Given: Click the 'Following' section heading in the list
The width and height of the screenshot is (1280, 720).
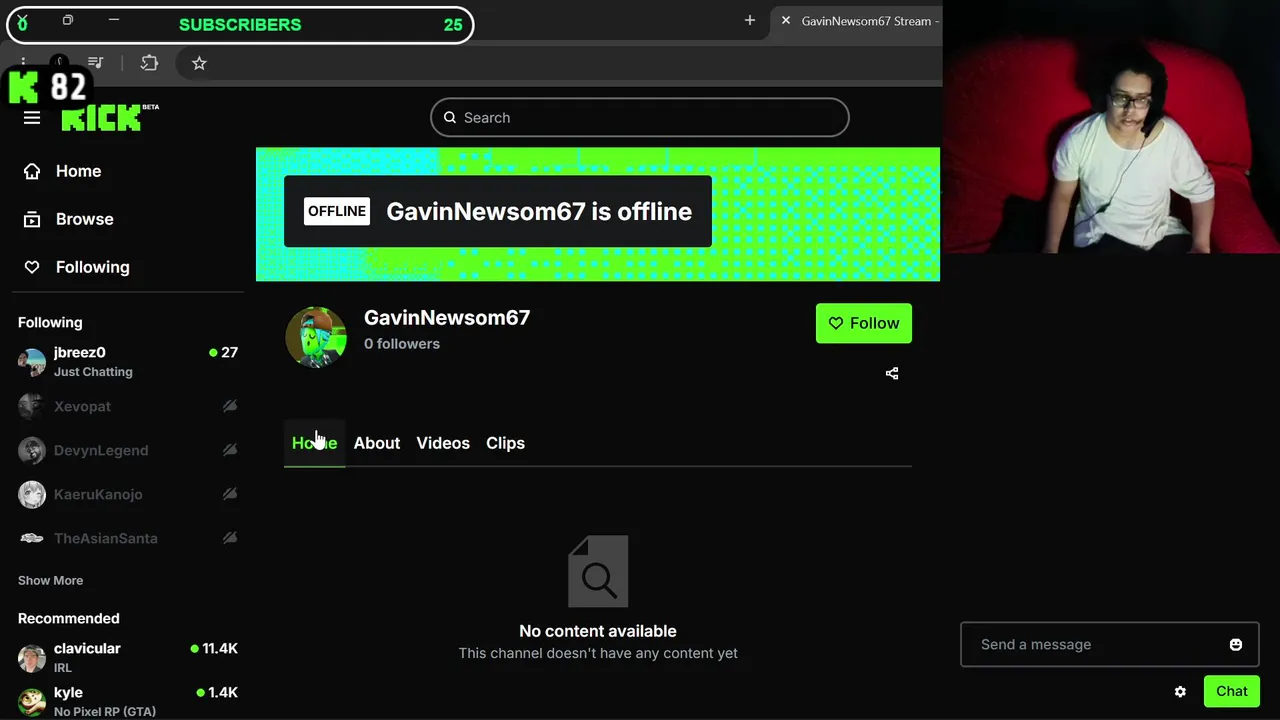Looking at the screenshot, I should [x=50, y=322].
